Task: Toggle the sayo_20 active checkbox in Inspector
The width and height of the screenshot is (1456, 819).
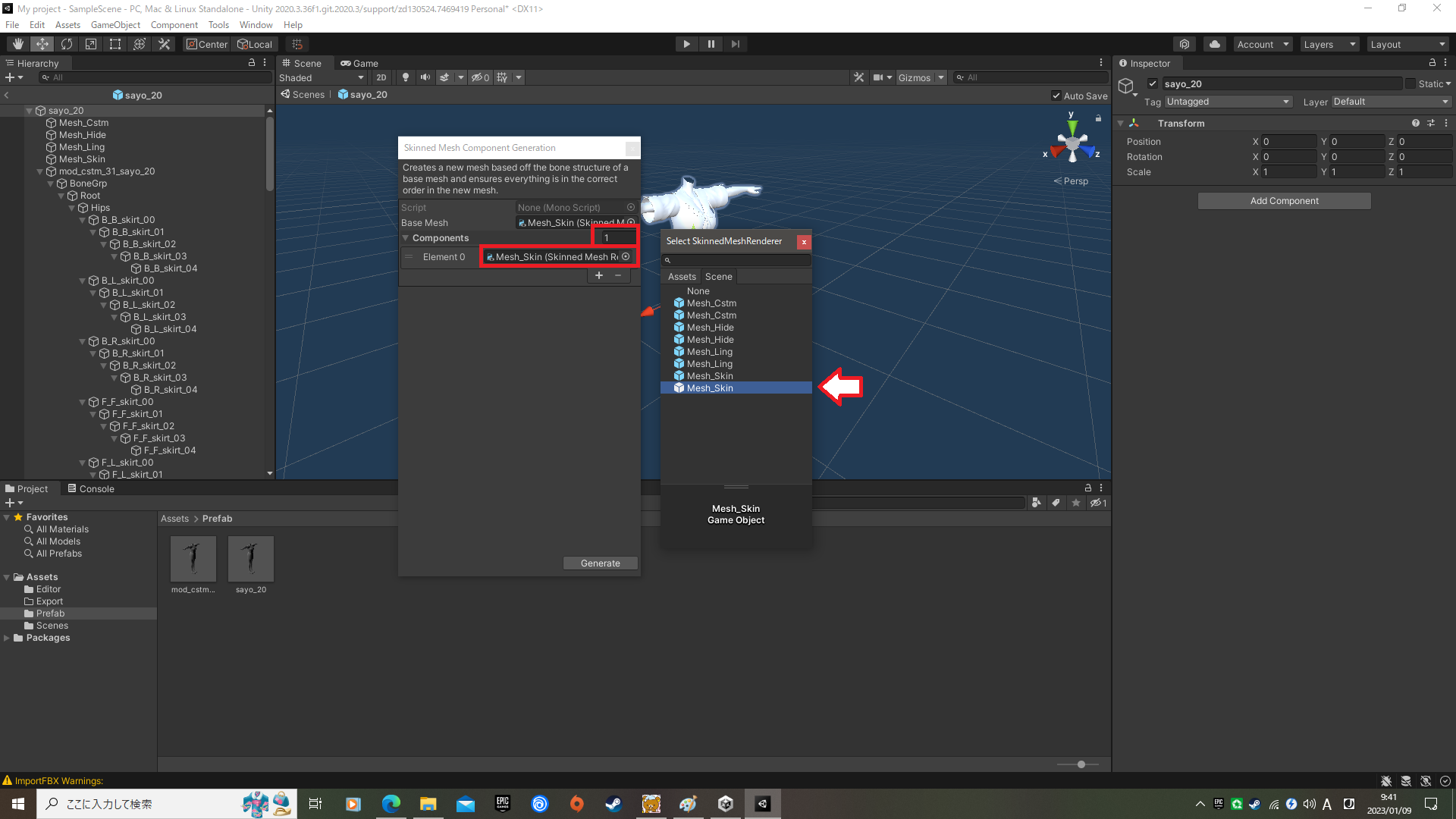Action: (x=1153, y=83)
